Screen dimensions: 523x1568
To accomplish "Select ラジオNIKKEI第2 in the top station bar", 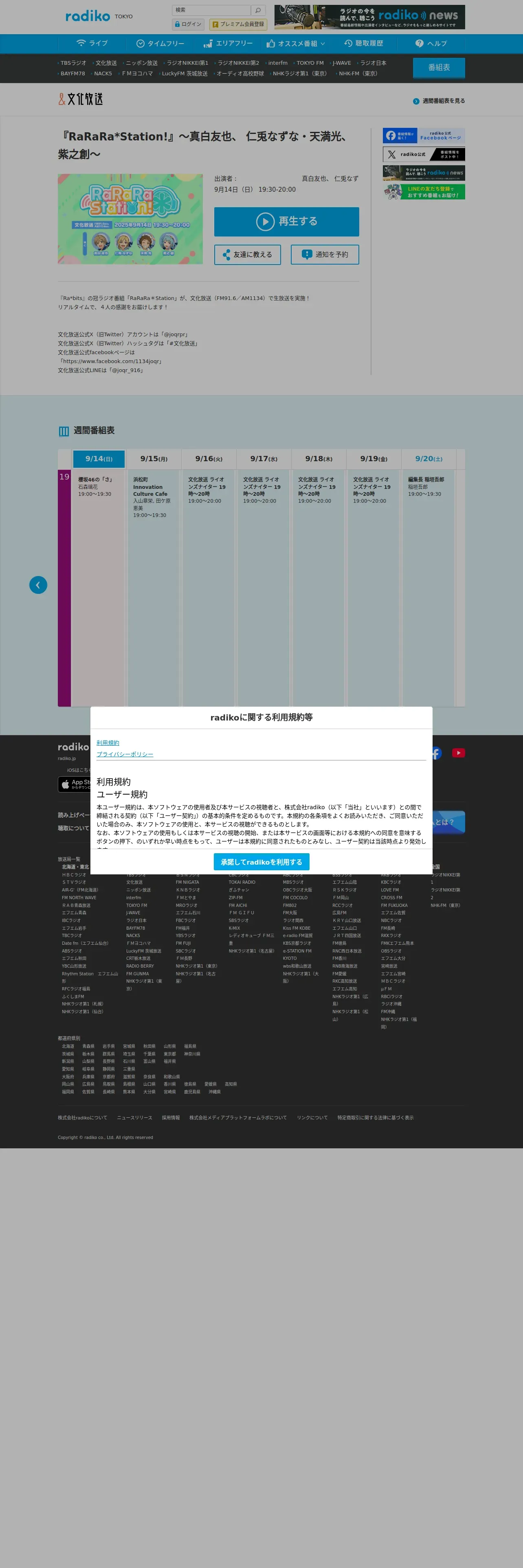I will [238, 63].
